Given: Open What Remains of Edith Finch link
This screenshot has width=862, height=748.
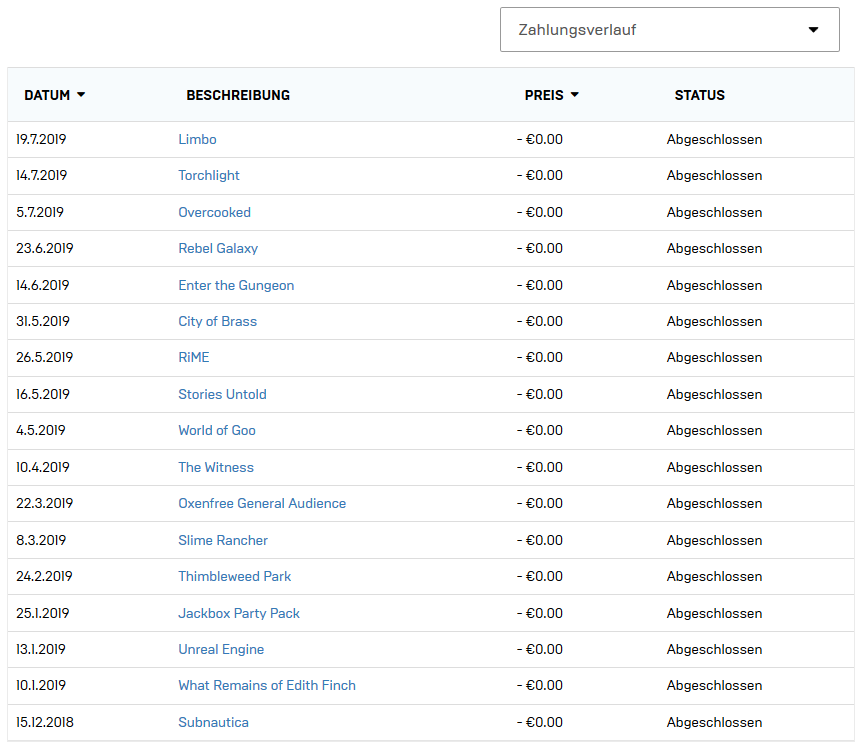Looking at the screenshot, I should pyautogui.click(x=267, y=686).
